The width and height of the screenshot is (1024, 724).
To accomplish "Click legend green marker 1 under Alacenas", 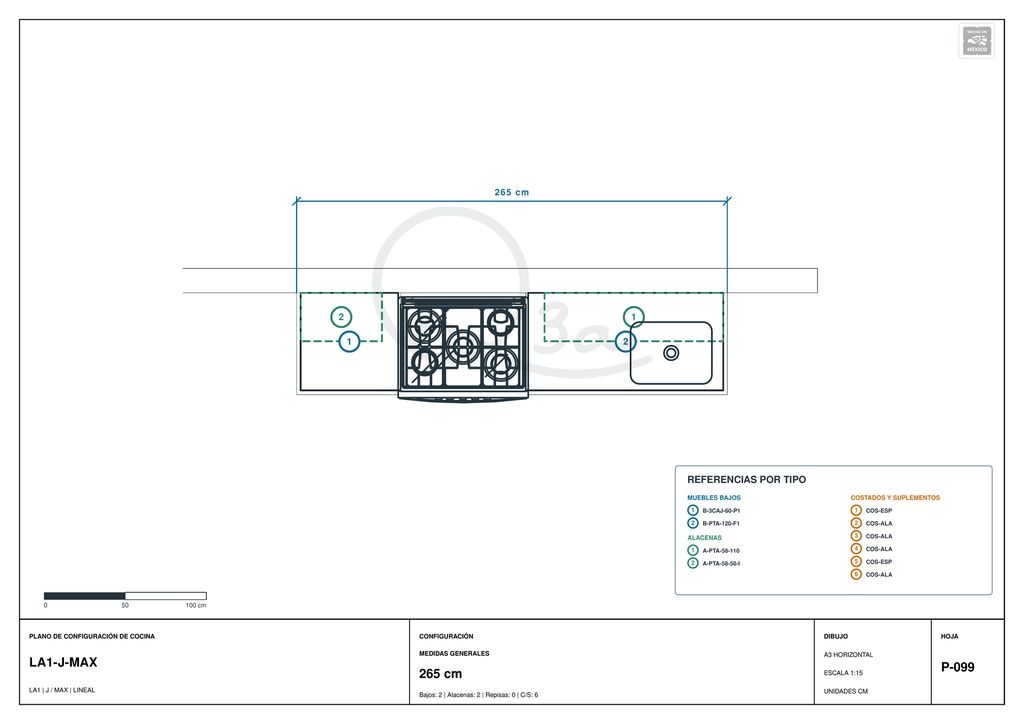I will coord(693,550).
